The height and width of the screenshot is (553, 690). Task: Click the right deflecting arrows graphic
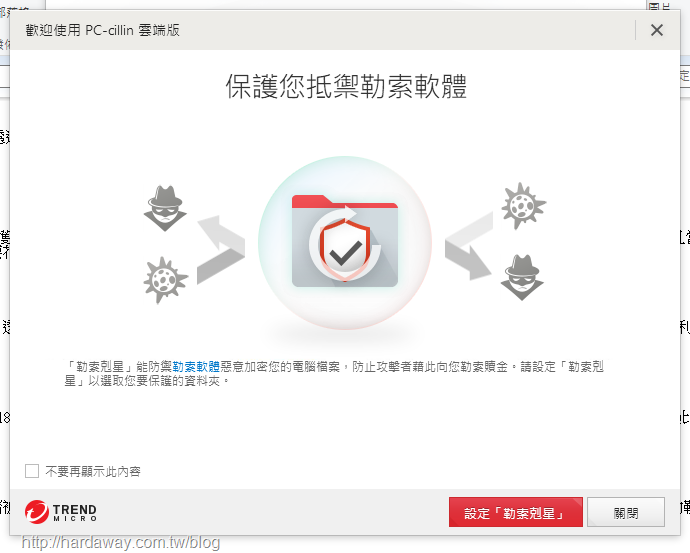pos(469,246)
